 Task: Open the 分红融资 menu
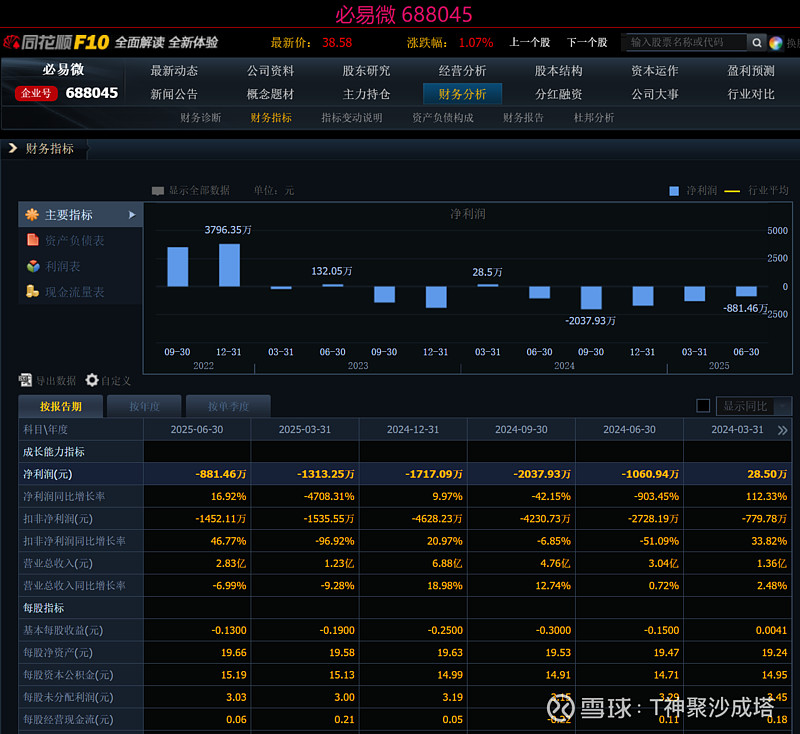[558, 94]
